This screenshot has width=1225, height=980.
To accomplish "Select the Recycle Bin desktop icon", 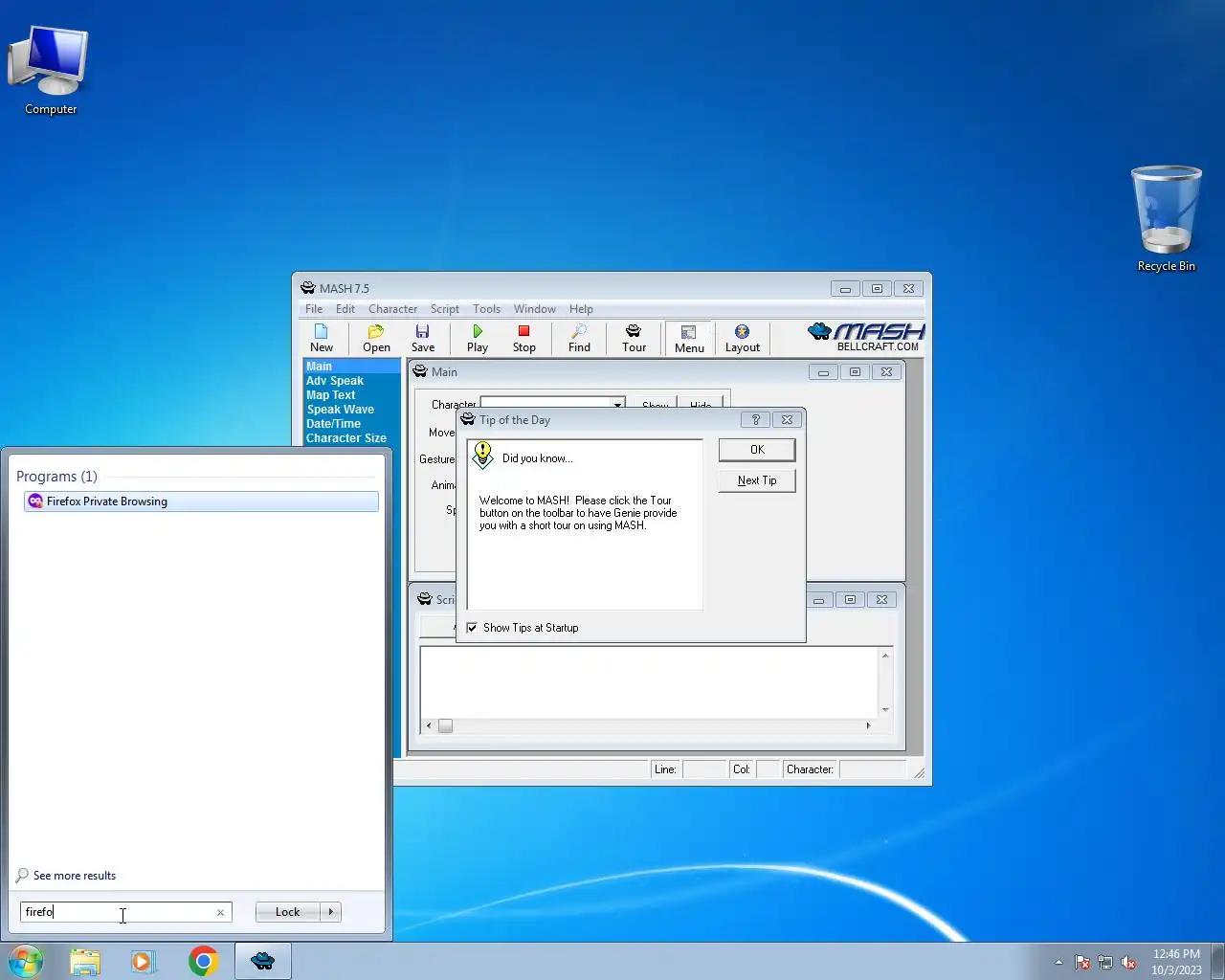I will (1166, 219).
